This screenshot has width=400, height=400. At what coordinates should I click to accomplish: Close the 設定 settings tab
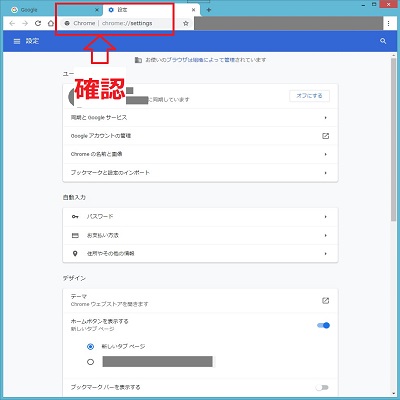tap(193, 10)
